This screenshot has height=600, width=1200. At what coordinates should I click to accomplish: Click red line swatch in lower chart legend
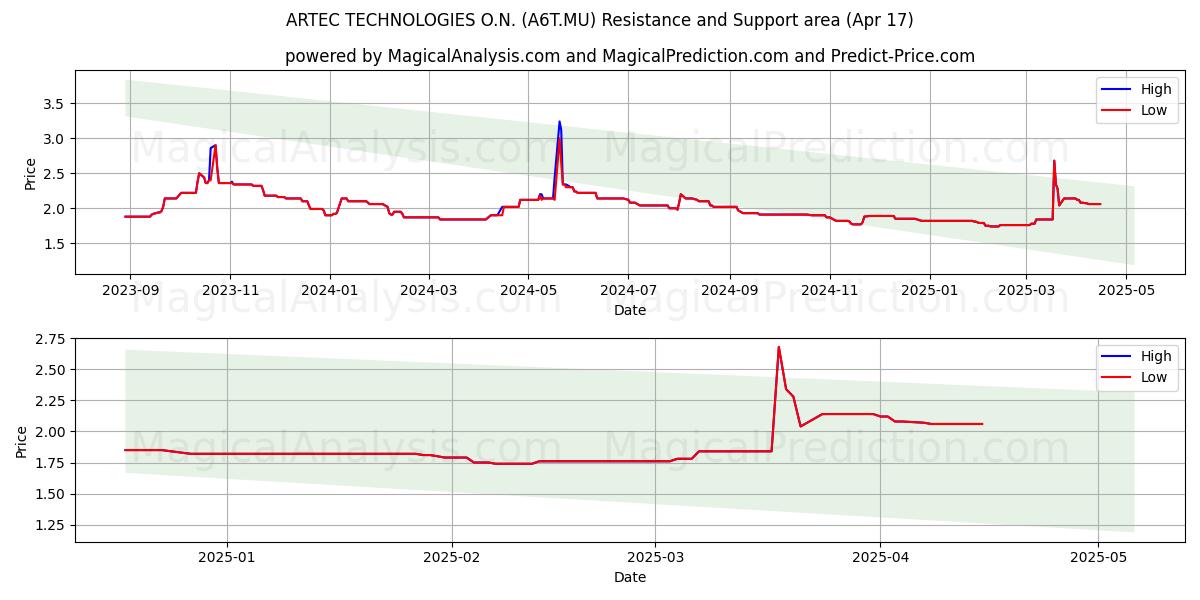point(1116,378)
